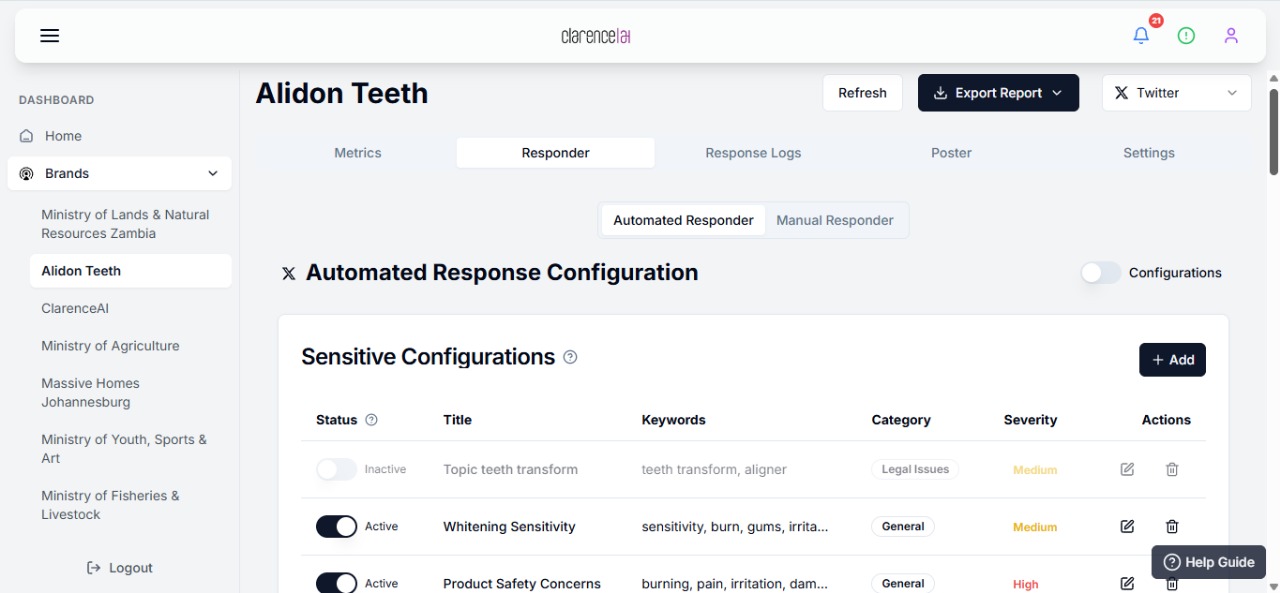Open the Twitter platform dropdown
Viewport: 1280px width, 593px height.
coord(1176,93)
